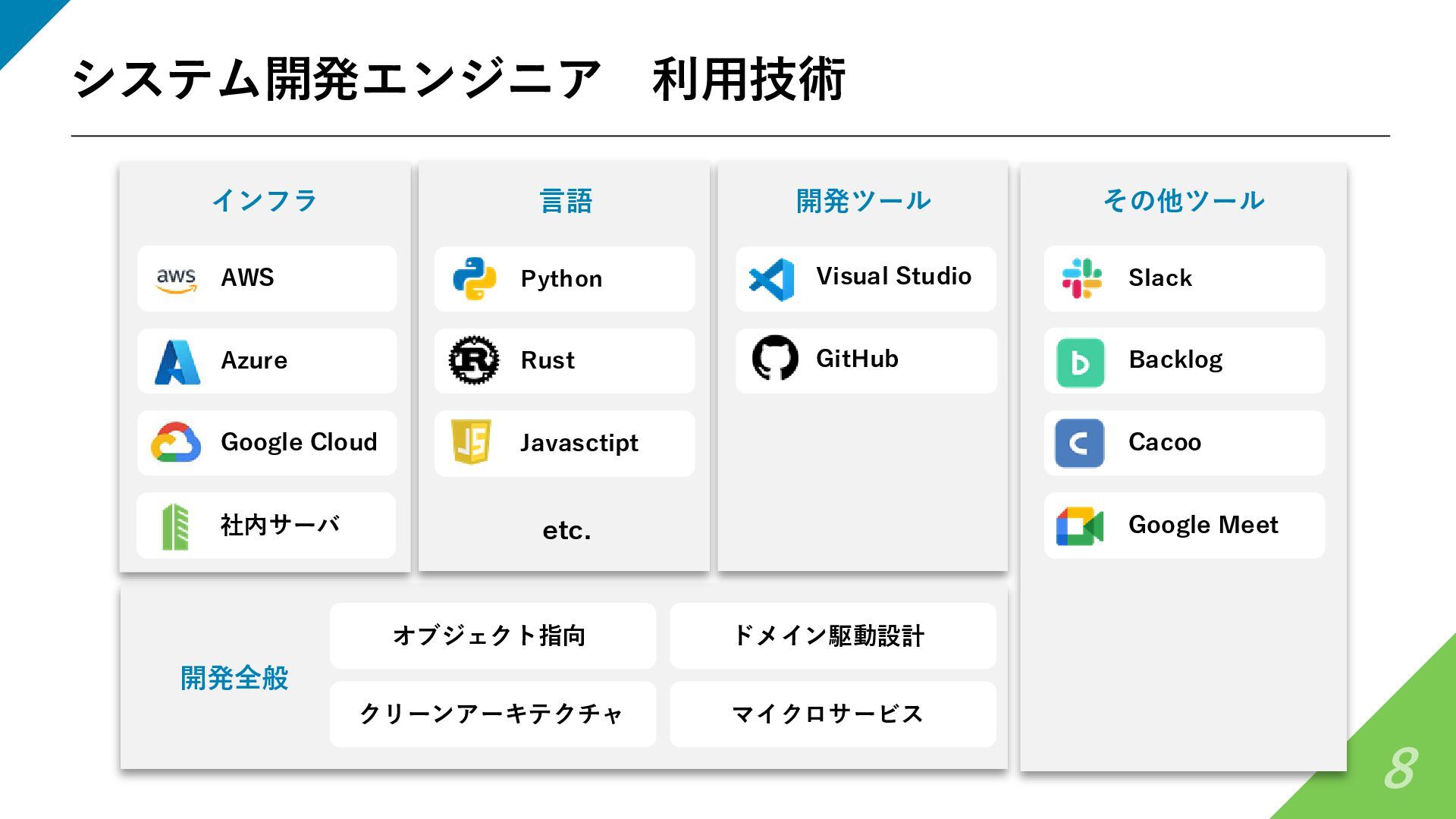Image resolution: width=1456 pixels, height=819 pixels.
Task: Click the green 社内サーバ building icon
Action: click(175, 526)
